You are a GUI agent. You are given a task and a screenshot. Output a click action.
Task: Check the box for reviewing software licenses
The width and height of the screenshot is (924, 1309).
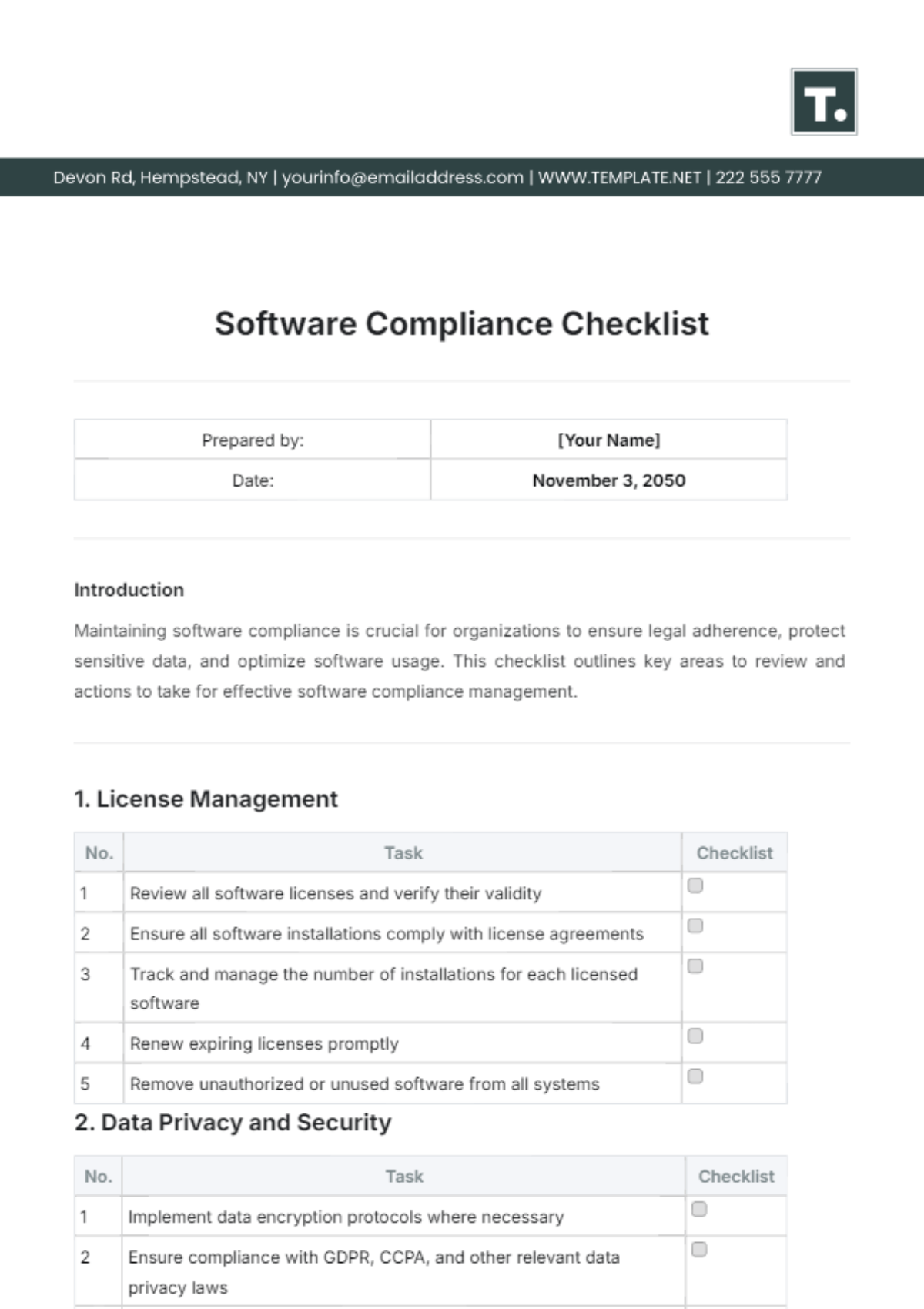click(695, 885)
